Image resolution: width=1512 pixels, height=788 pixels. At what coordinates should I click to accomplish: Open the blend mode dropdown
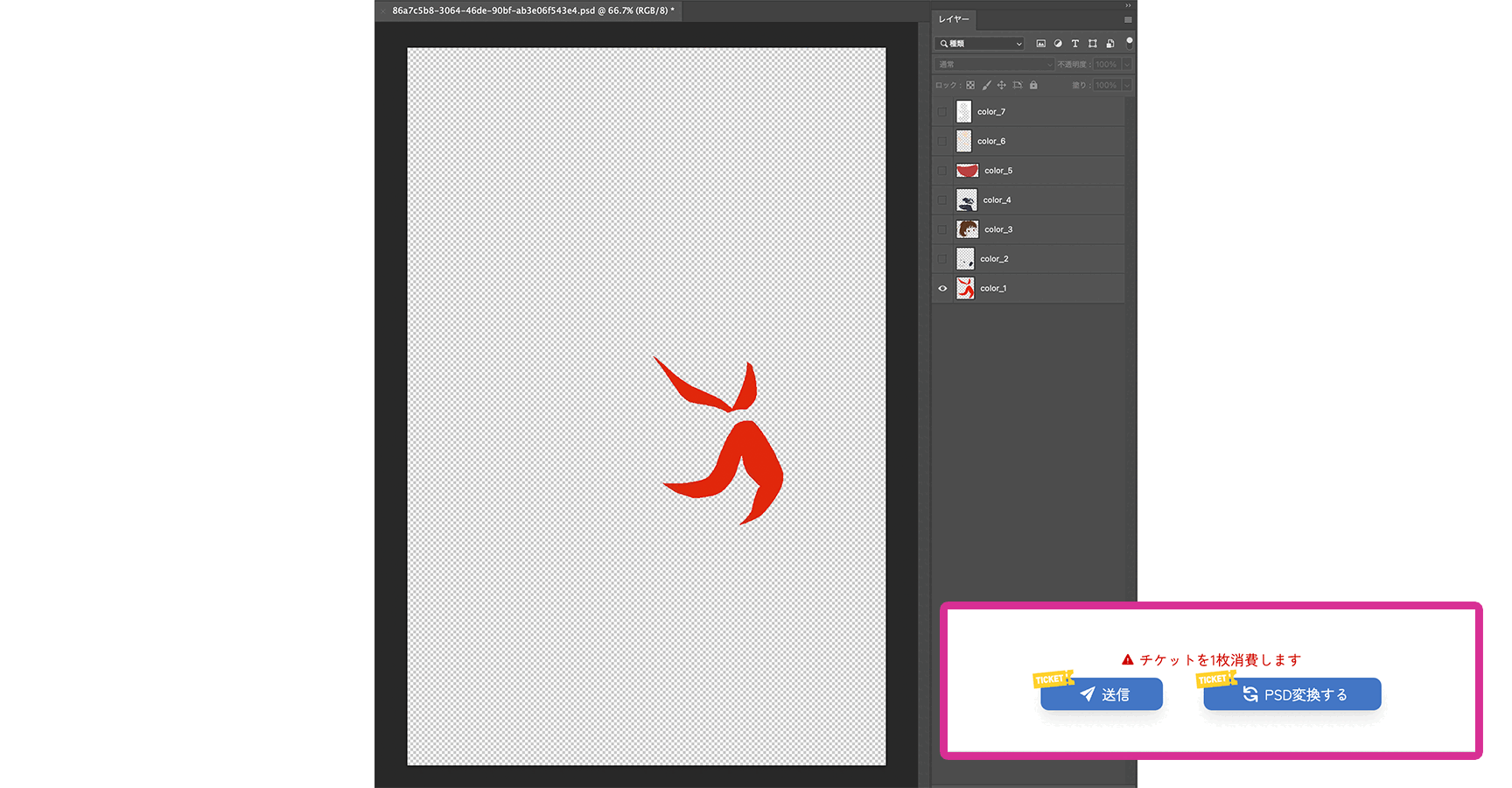tap(994, 64)
